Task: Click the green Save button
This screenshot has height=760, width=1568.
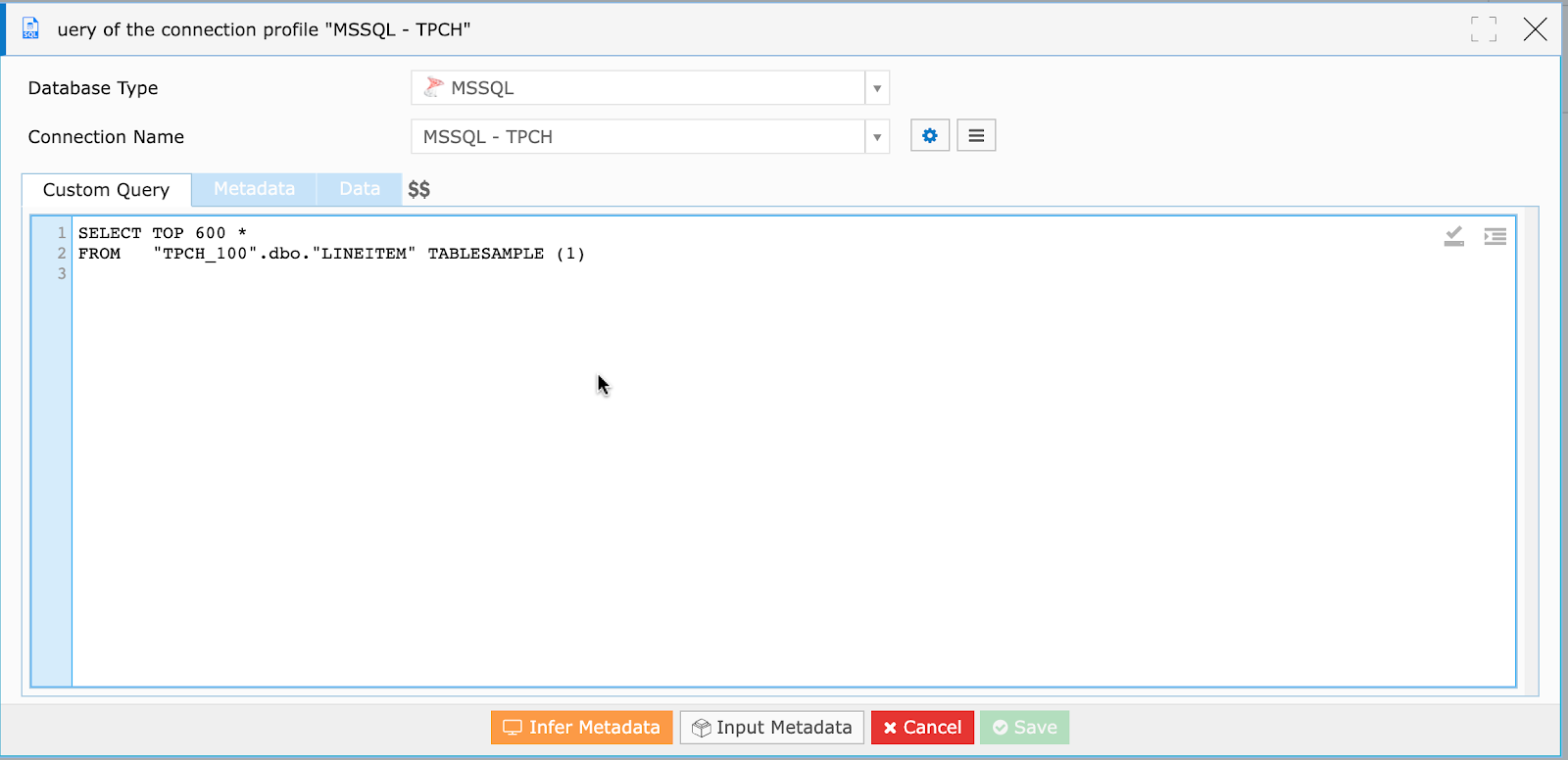Action: [1025, 728]
